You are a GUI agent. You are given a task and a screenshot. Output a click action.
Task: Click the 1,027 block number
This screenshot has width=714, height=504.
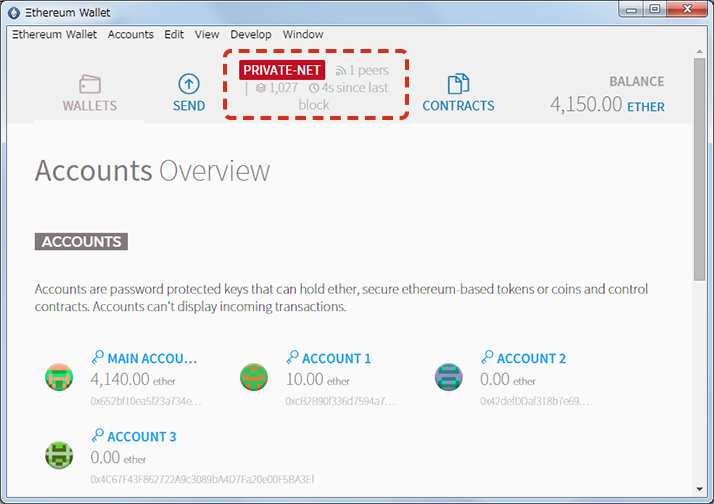(283, 87)
